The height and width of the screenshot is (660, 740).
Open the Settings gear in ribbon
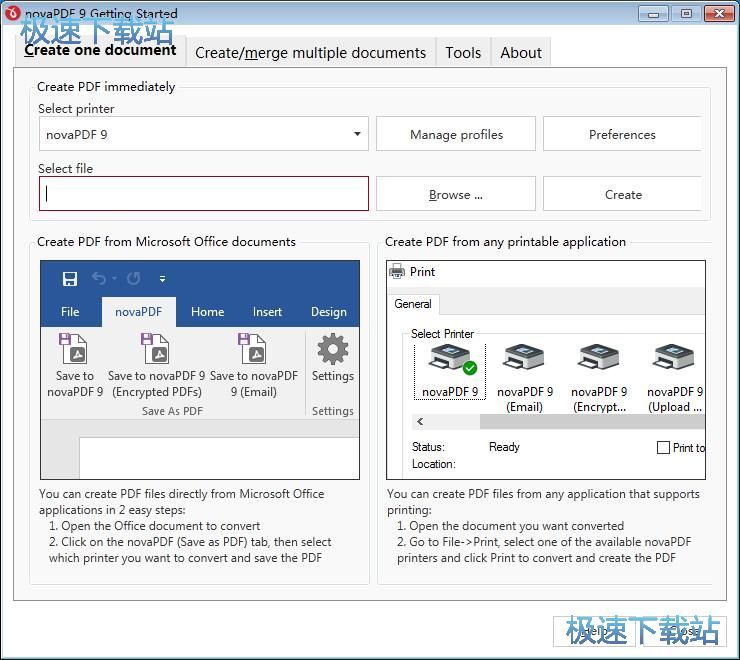click(x=332, y=351)
